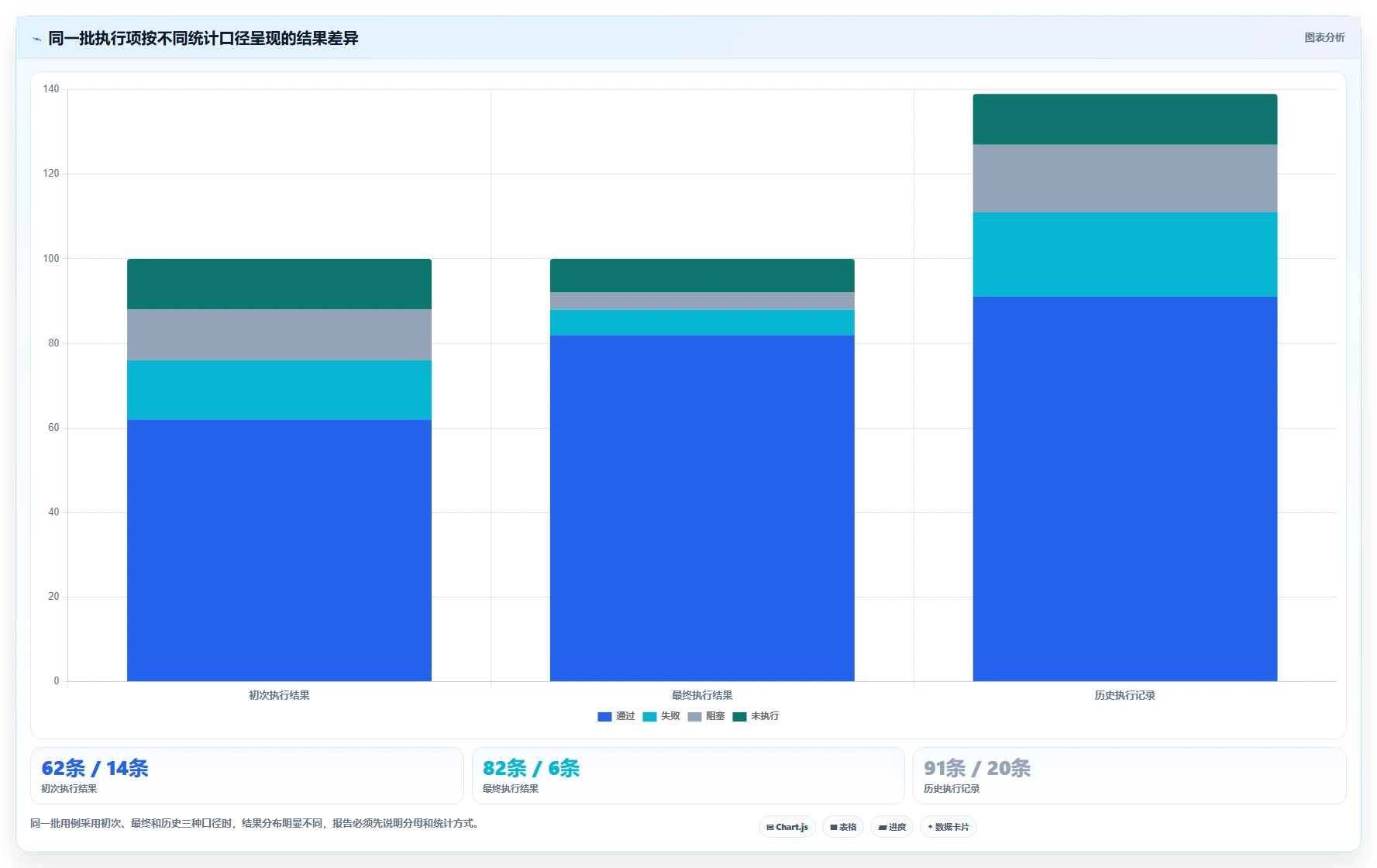Open the 62条 / 14条 stat card
This screenshot has width=1377, height=868.
point(247,776)
